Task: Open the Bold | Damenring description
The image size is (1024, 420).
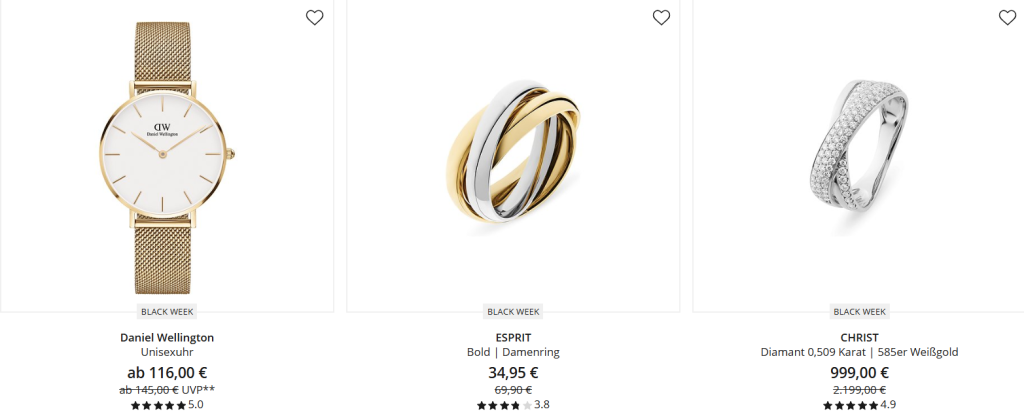Action: [x=513, y=353]
